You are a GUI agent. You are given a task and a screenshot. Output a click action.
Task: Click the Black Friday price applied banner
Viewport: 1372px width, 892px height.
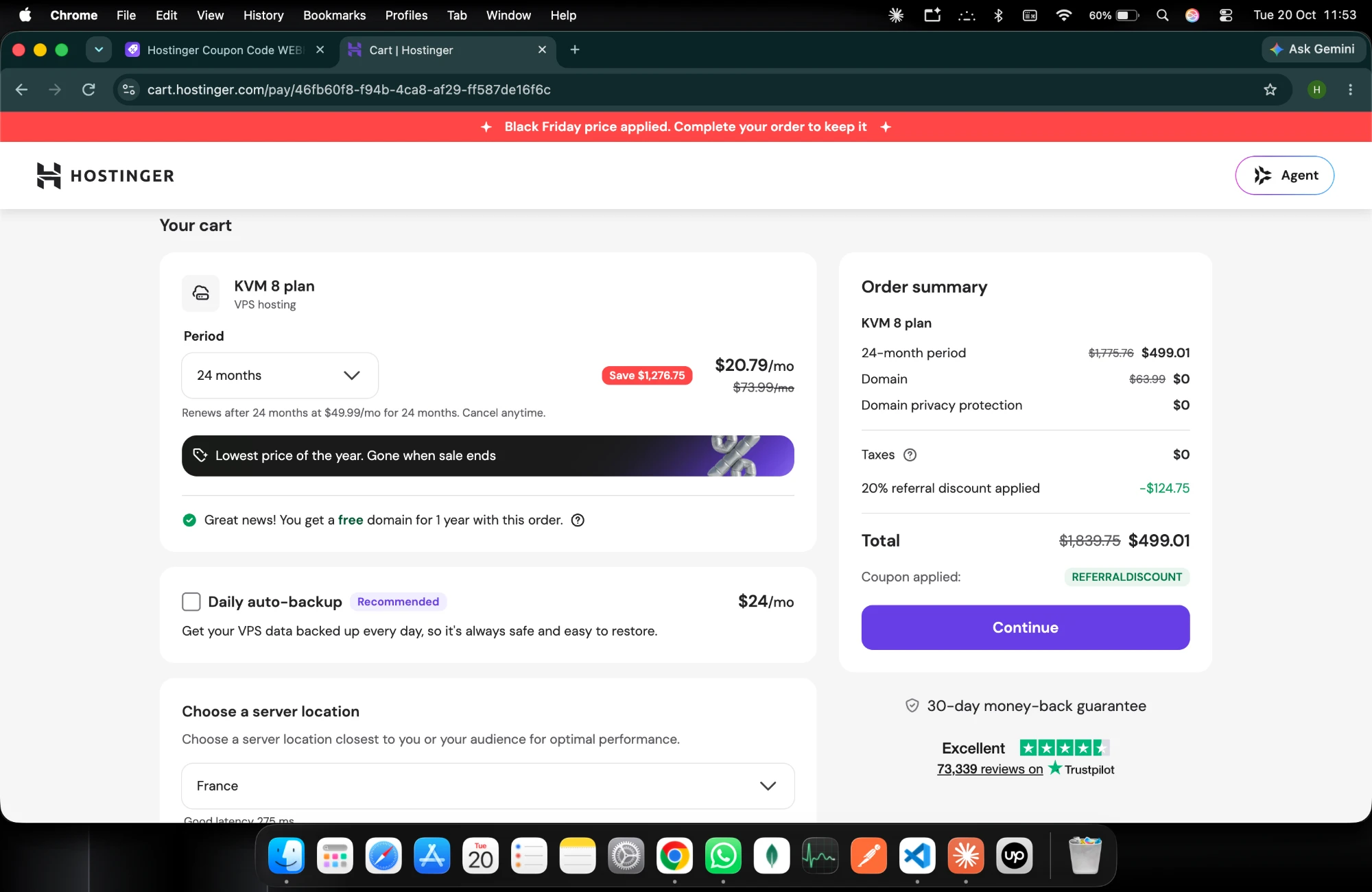pyautogui.click(x=686, y=127)
